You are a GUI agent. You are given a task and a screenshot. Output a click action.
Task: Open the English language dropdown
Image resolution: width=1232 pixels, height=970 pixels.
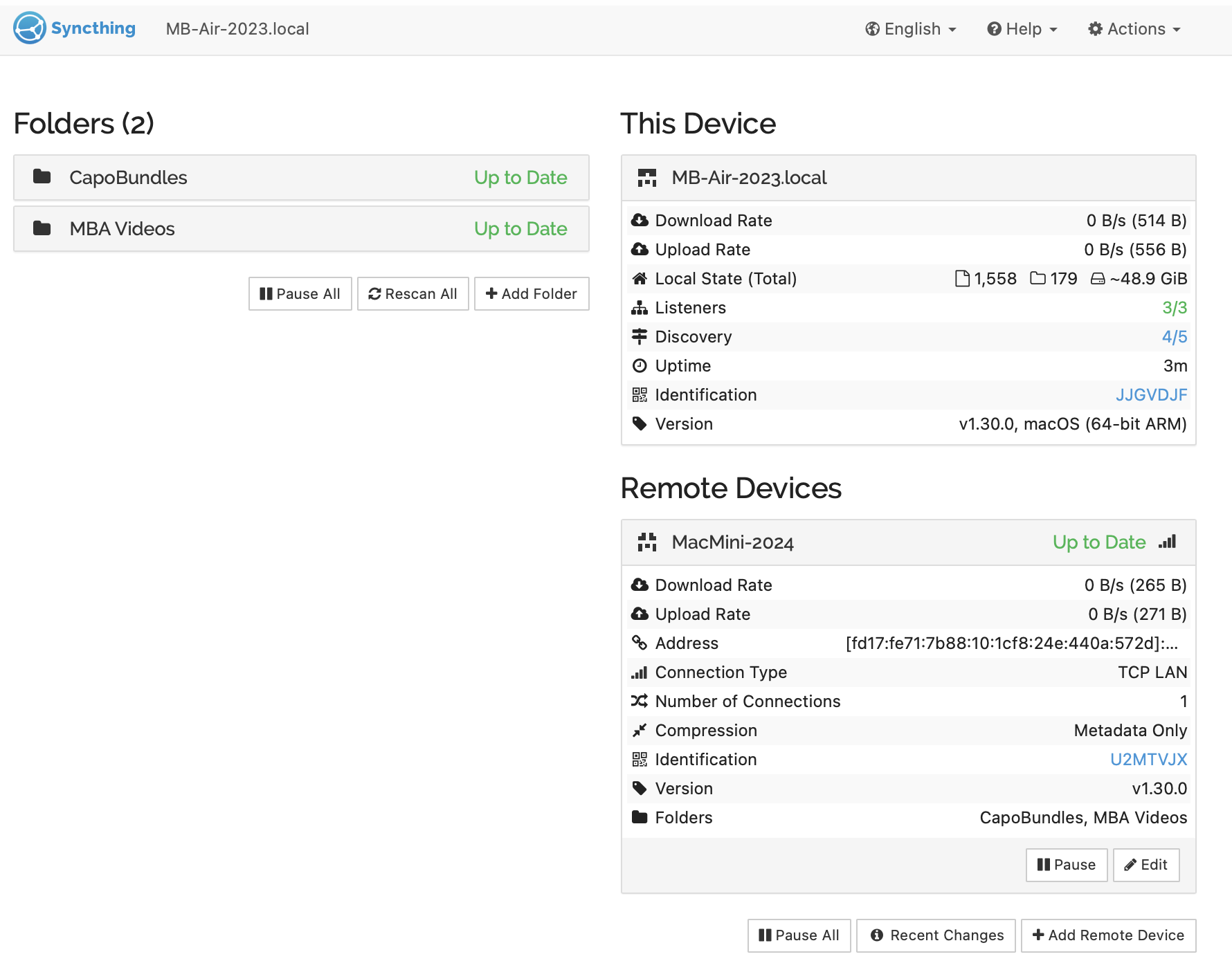911,29
